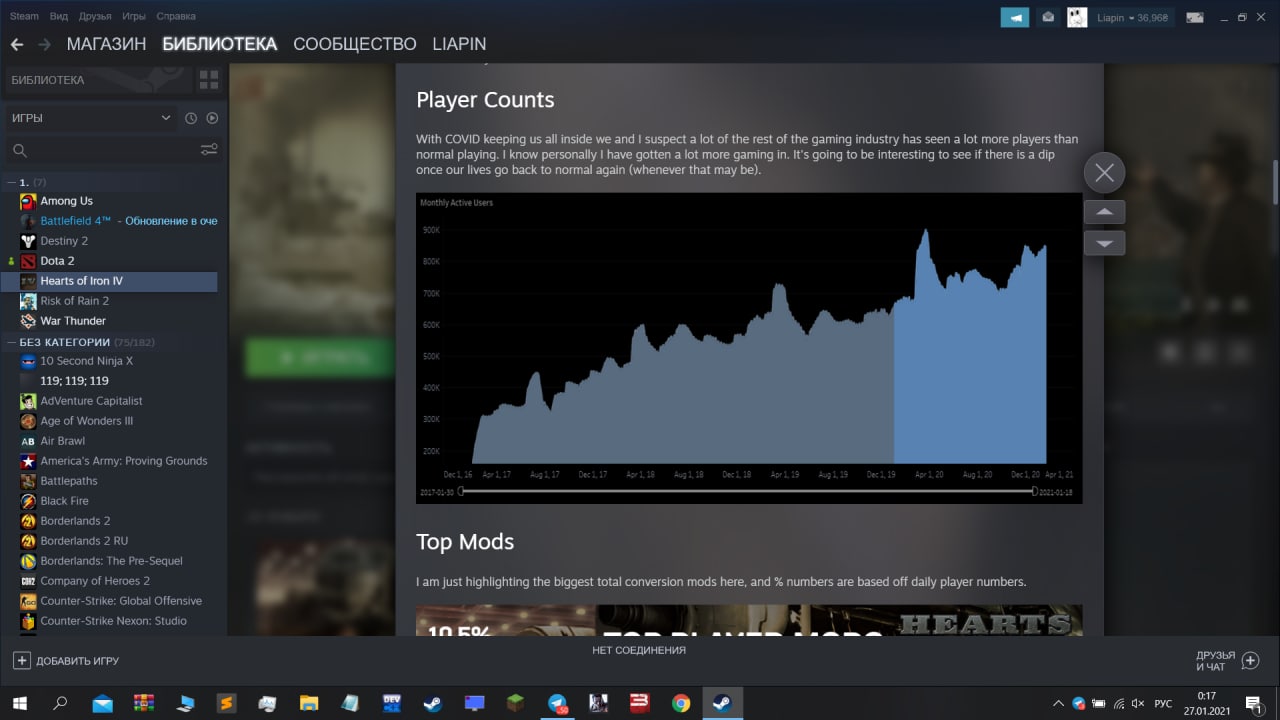Viewport: 1280px width, 720px height.
Task: Click the Steam announcements megaphone icon
Action: [x=1015, y=17]
